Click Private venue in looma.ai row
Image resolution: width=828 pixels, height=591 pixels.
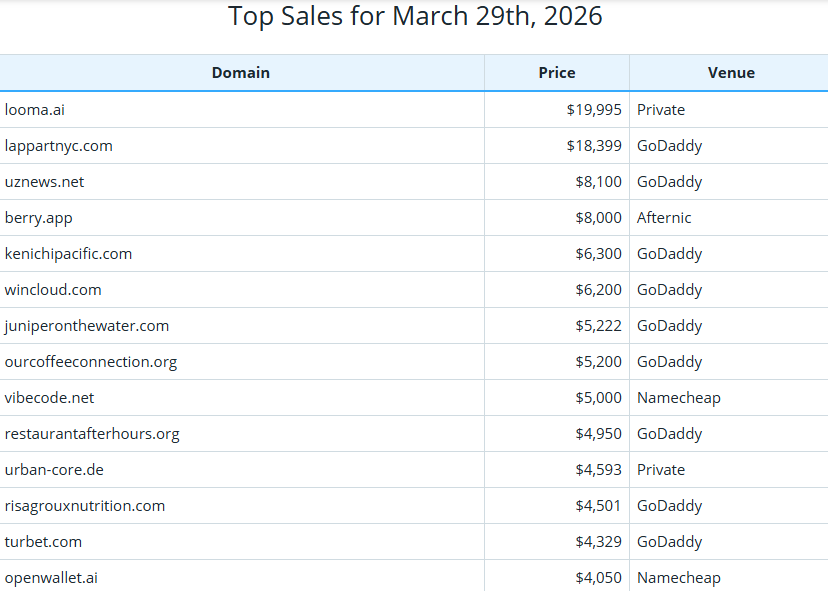(x=661, y=110)
